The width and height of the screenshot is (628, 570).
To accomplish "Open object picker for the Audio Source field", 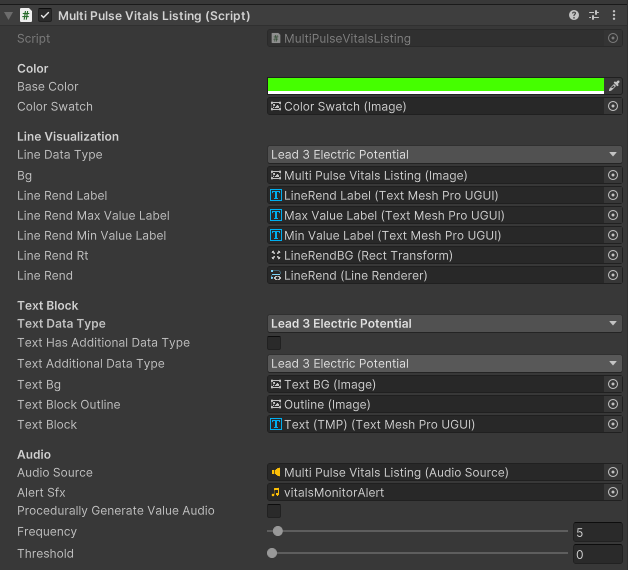I will [x=613, y=473].
